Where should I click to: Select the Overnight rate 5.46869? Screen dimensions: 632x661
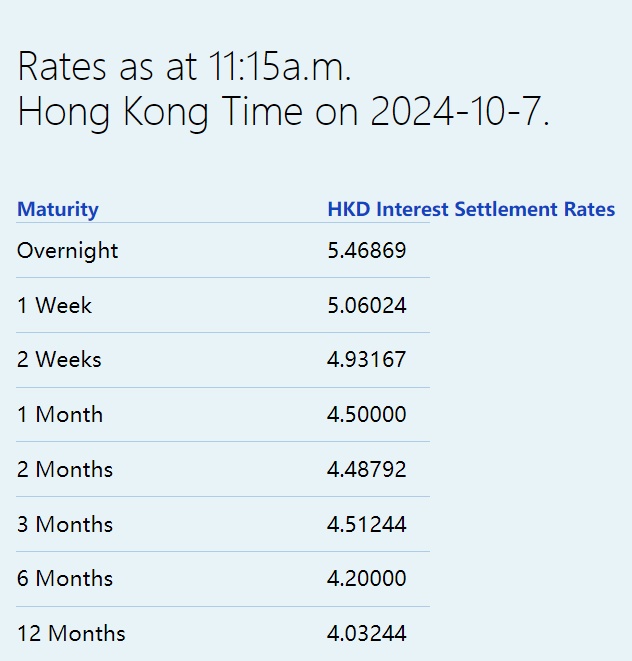click(367, 250)
